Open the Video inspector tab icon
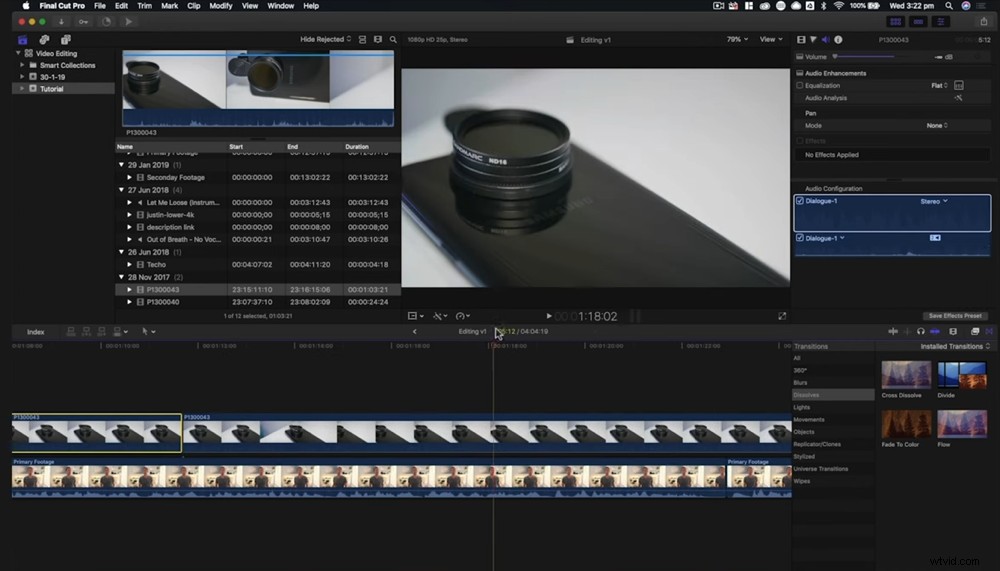1000x571 pixels. pyautogui.click(x=801, y=40)
